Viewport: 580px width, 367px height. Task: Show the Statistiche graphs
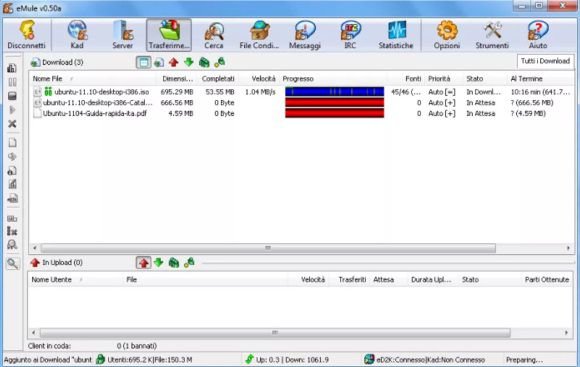(x=396, y=35)
